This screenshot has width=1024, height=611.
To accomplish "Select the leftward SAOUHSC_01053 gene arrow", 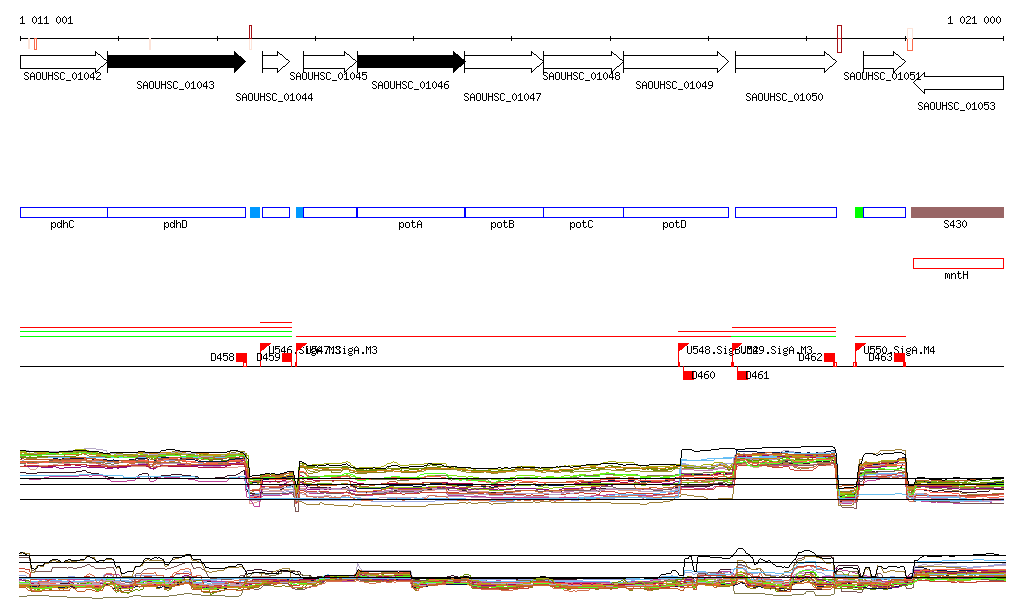I will click(959, 82).
